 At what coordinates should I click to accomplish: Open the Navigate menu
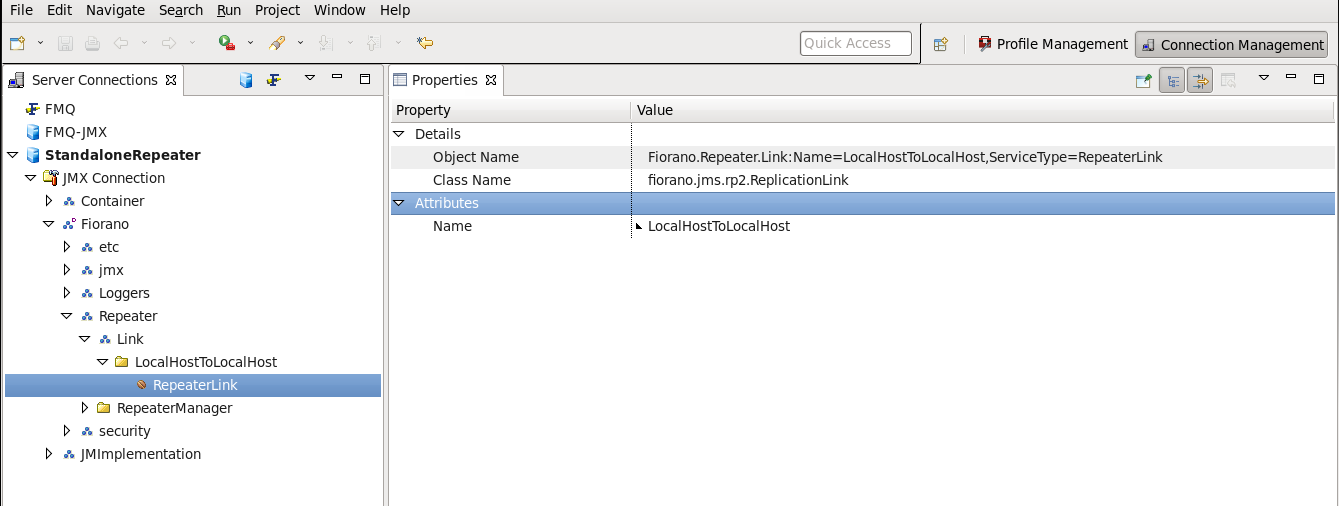(x=115, y=10)
